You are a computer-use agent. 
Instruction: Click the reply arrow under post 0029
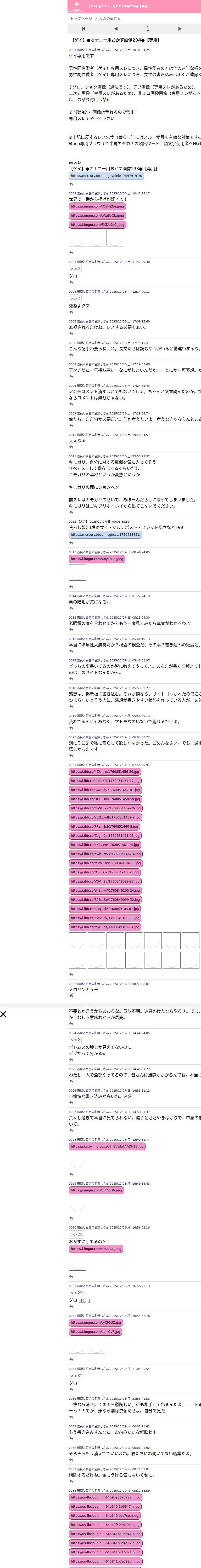click(71, 1218)
